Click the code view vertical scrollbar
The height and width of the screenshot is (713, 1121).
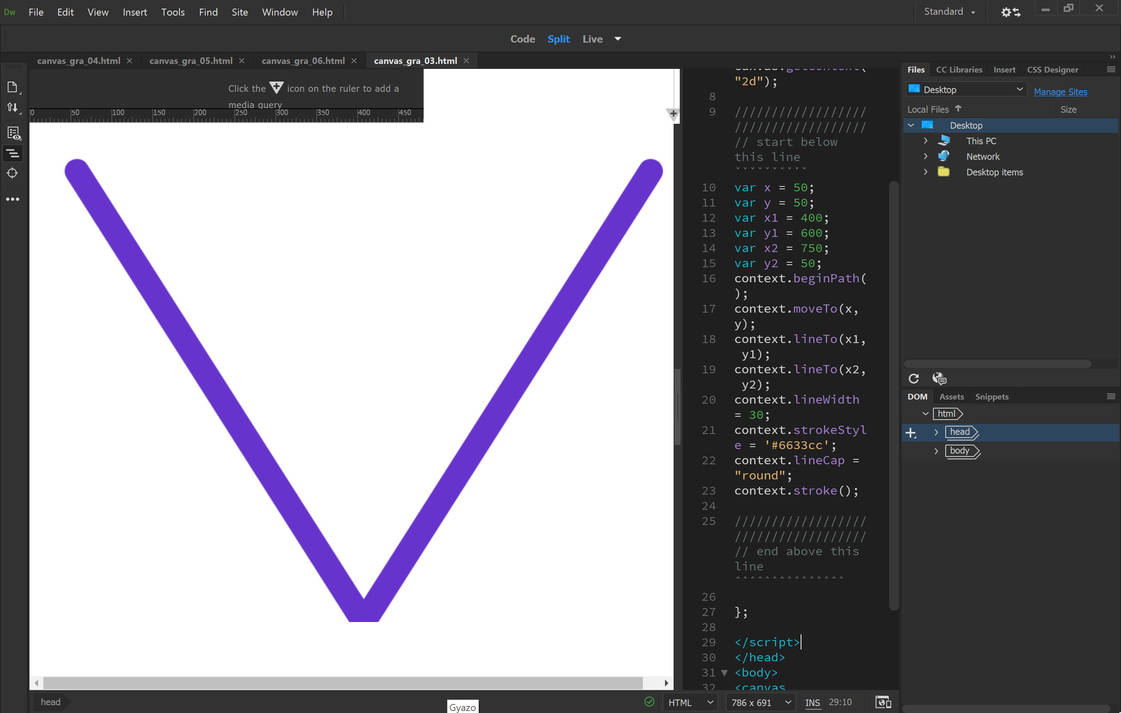(894, 395)
